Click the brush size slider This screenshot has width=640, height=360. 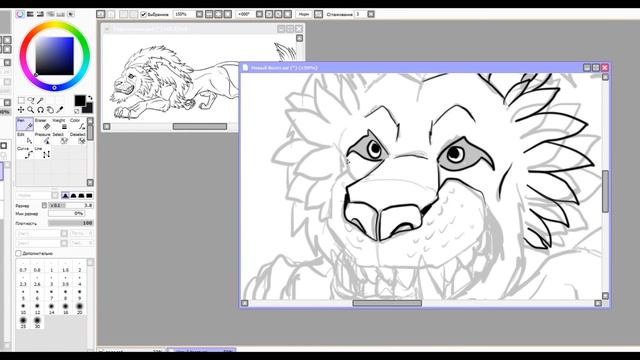pos(71,205)
